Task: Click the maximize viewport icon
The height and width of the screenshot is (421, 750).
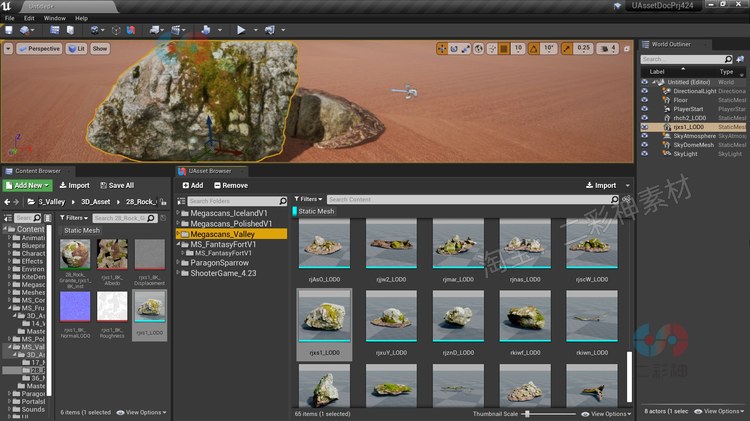Action: [x=627, y=49]
